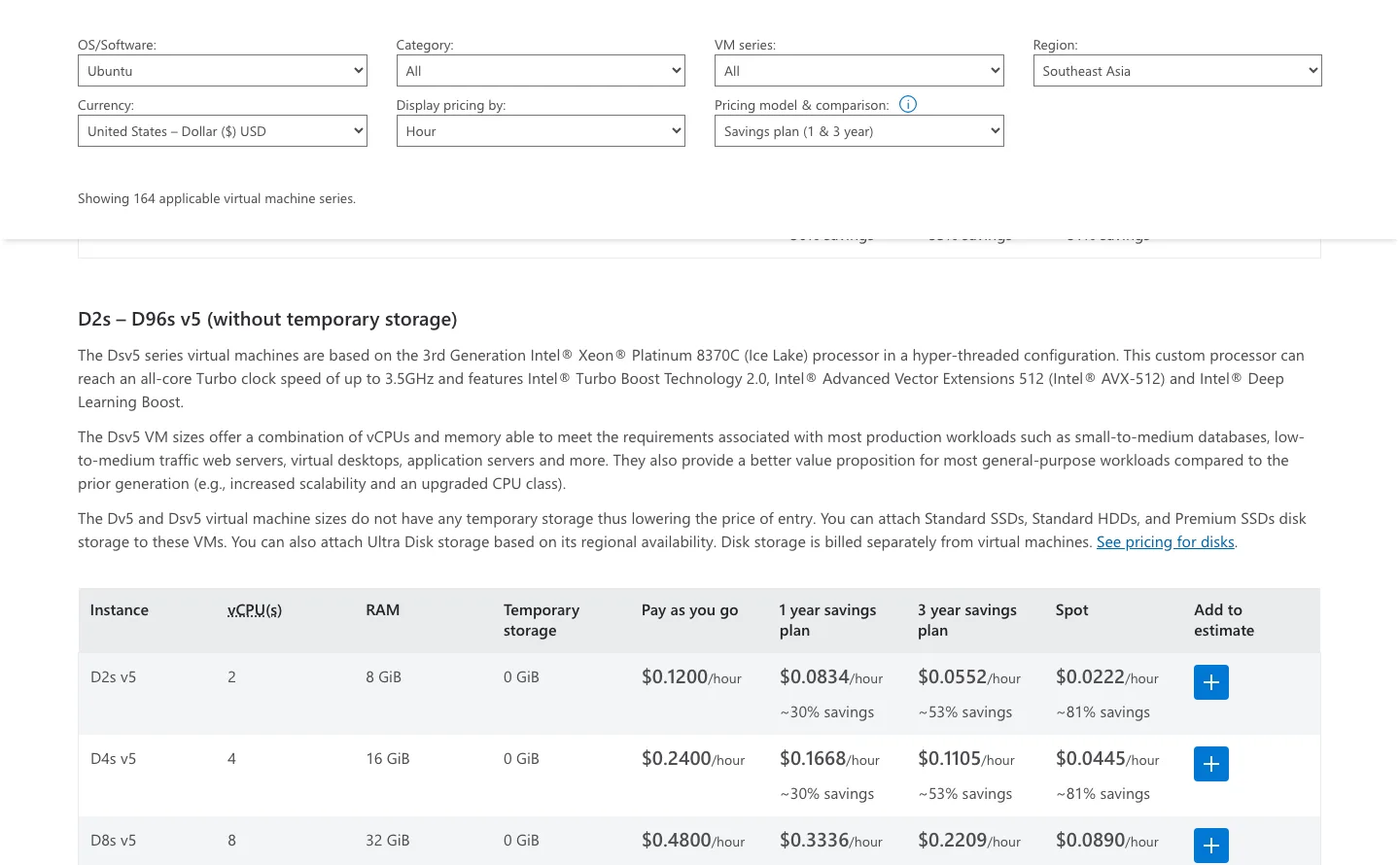Add D8s v5 instance to estimate
Image resolution: width=1400 pixels, height=865 pixels.
1210,846
